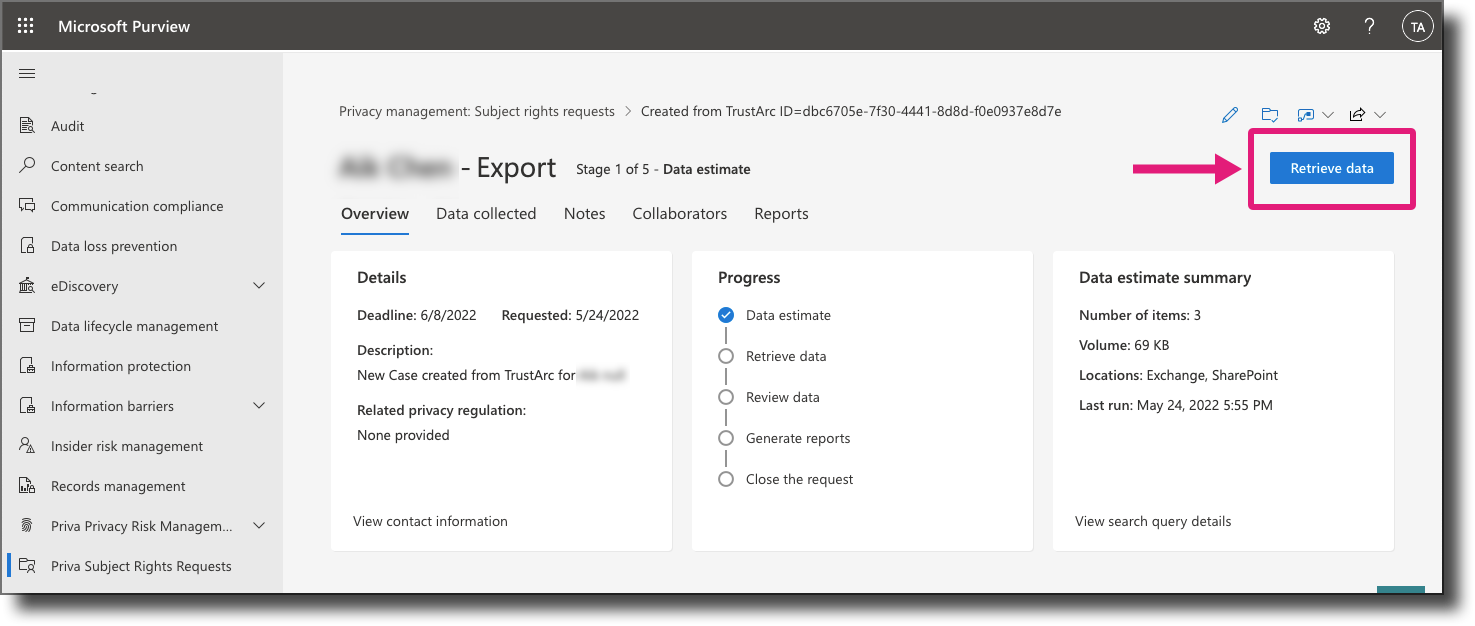Click the completed Data estimate progress indicator
Image resolution: width=1475 pixels, height=626 pixels.
click(726, 315)
